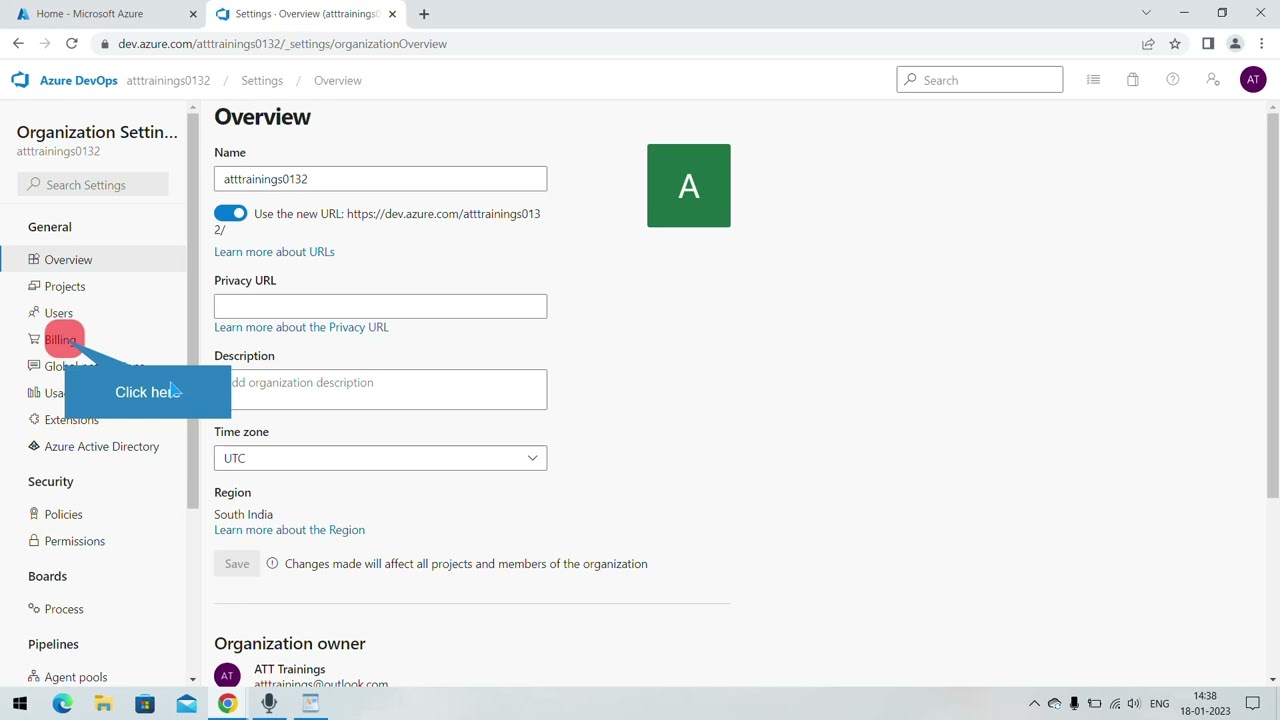This screenshot has height=720, width=1280.
Task: Follow Learn more about URLs link
Action: (x=274, y=252)
